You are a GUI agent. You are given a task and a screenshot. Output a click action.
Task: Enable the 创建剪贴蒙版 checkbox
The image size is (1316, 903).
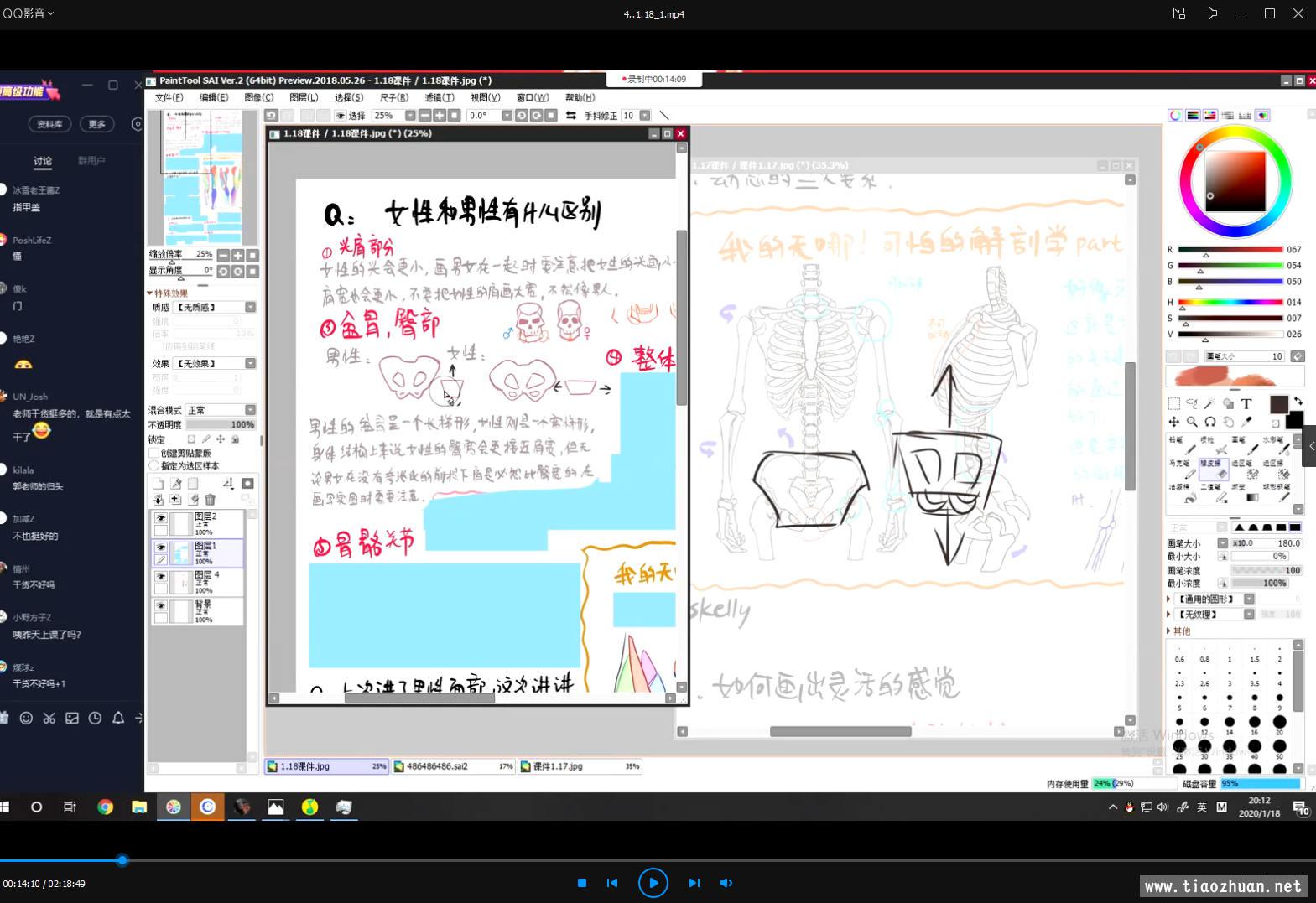click(x=154, y=454)
